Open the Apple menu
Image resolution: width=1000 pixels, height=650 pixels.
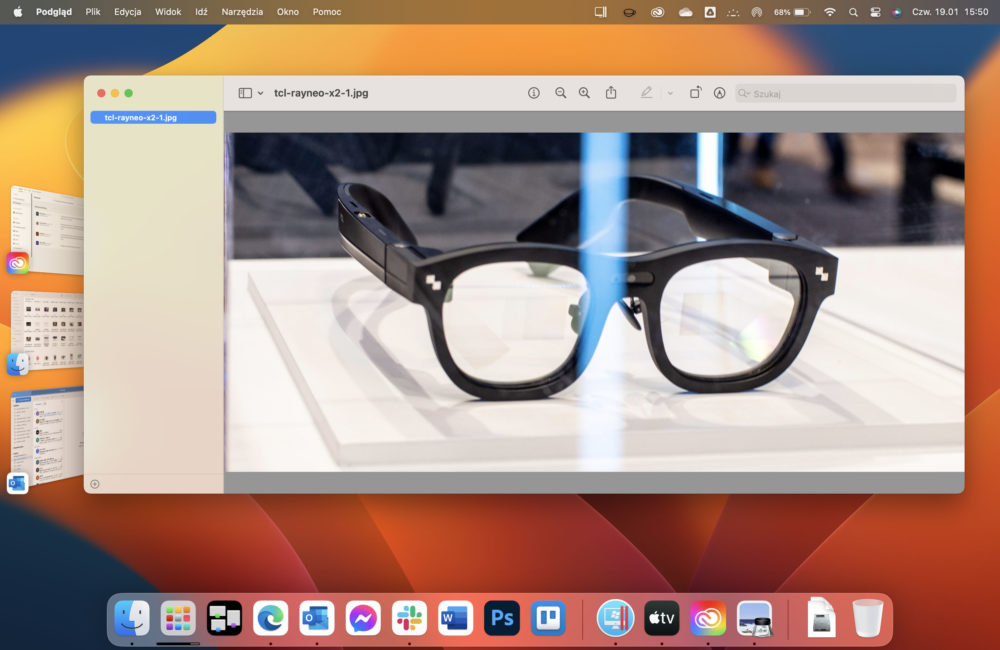18,11
